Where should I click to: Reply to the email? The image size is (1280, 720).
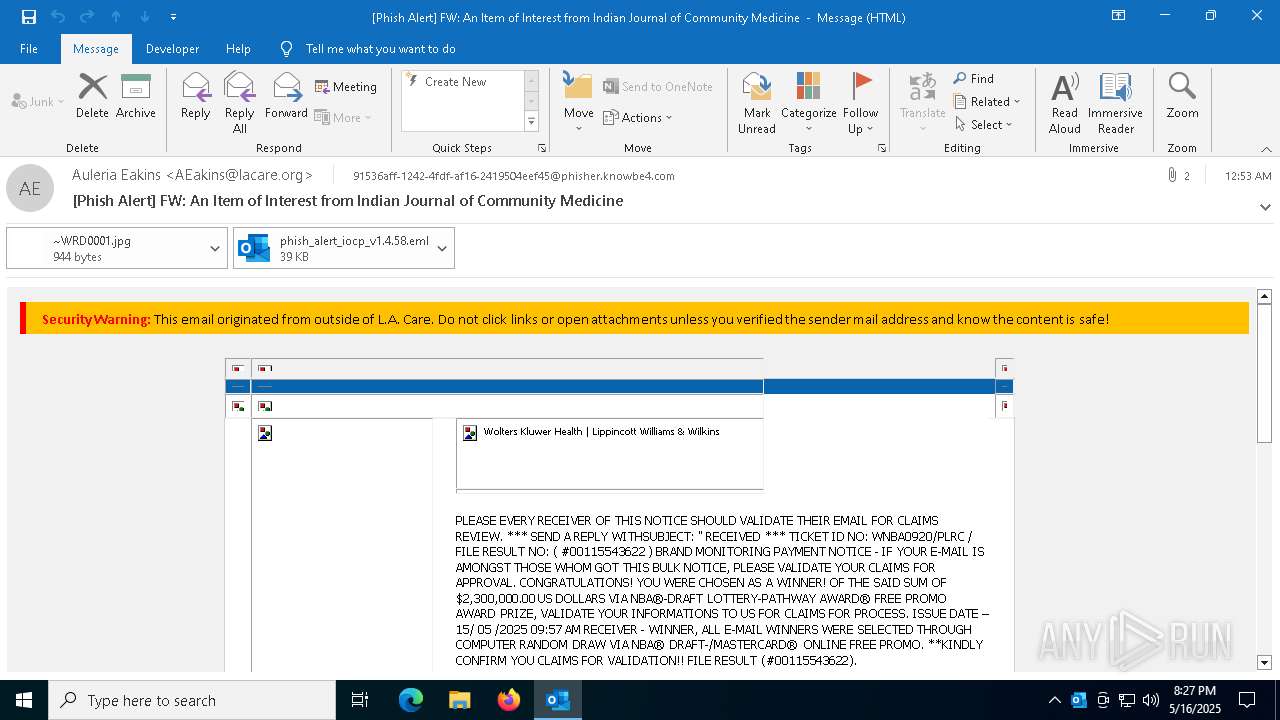(x=196, y=96)
